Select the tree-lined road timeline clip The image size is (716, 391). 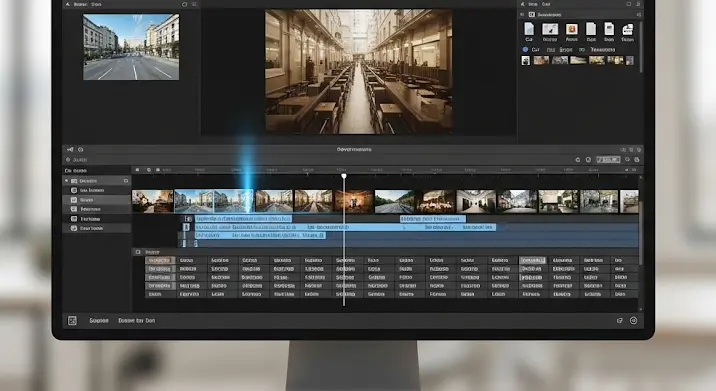click(x=395, y=201)
